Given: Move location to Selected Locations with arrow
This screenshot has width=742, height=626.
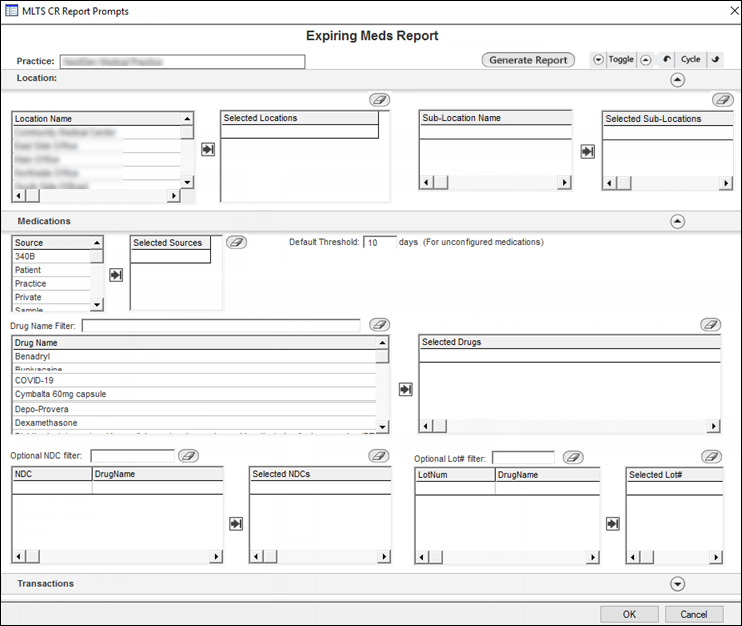Looking at the screenshot, I should click(x=208, y=150).
